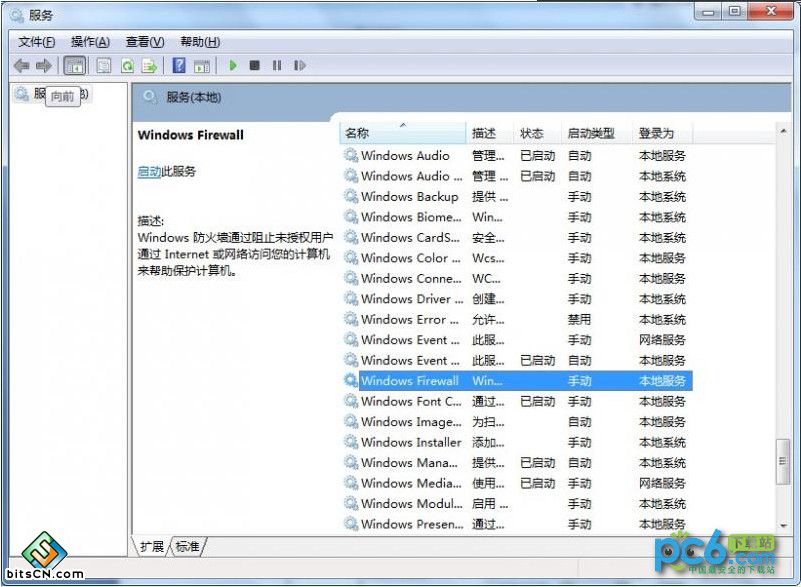Start the service with the green play icon
This screenshot has width=801, height=587.
coord(233,65)
